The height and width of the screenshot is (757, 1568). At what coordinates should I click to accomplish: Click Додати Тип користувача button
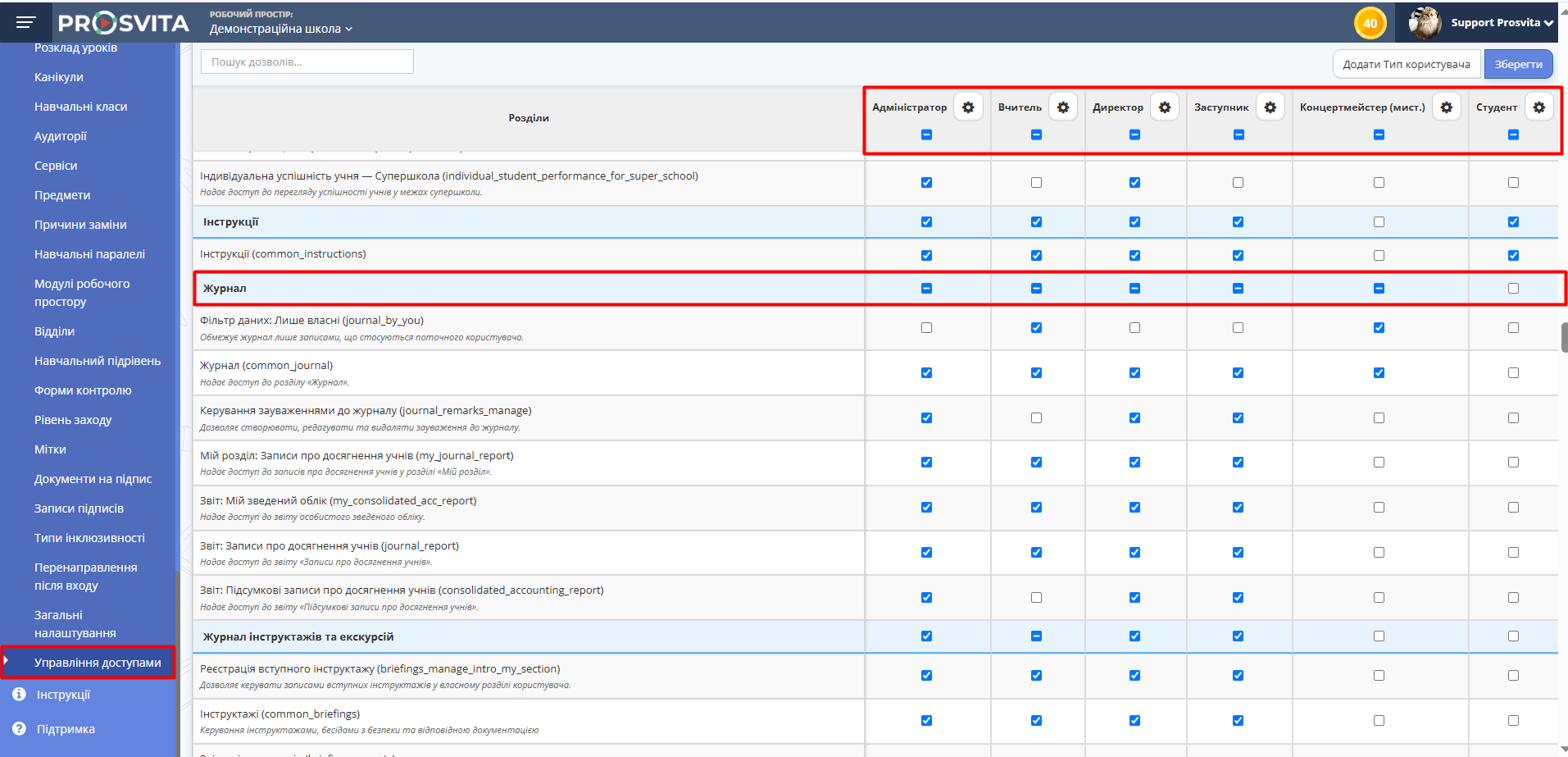tap(1407, 64)
